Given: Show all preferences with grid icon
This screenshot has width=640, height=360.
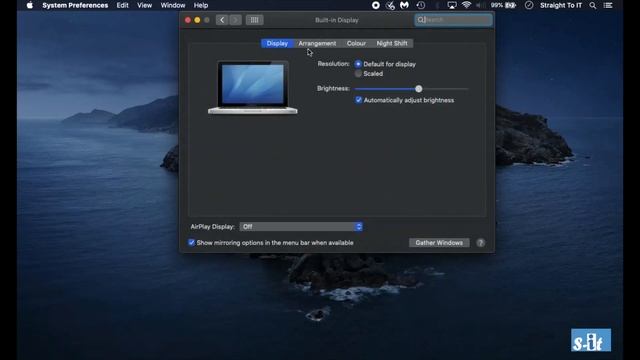Looking at the screenshot, I should click(x=254, y=20).
